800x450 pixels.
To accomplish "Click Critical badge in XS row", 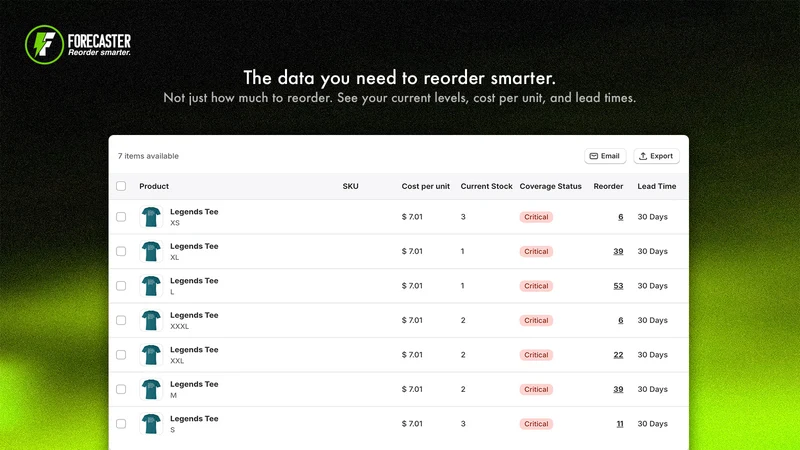I will 536,217.
